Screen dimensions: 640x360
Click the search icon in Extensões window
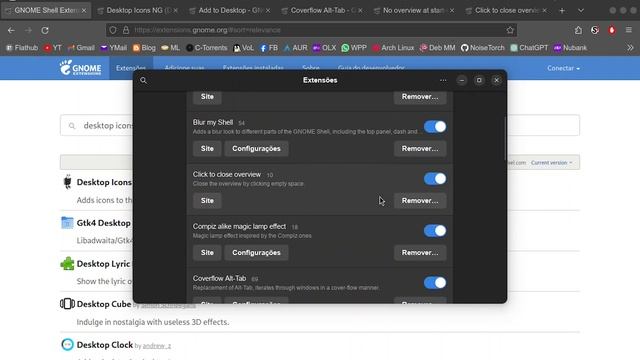click(143, 80)
